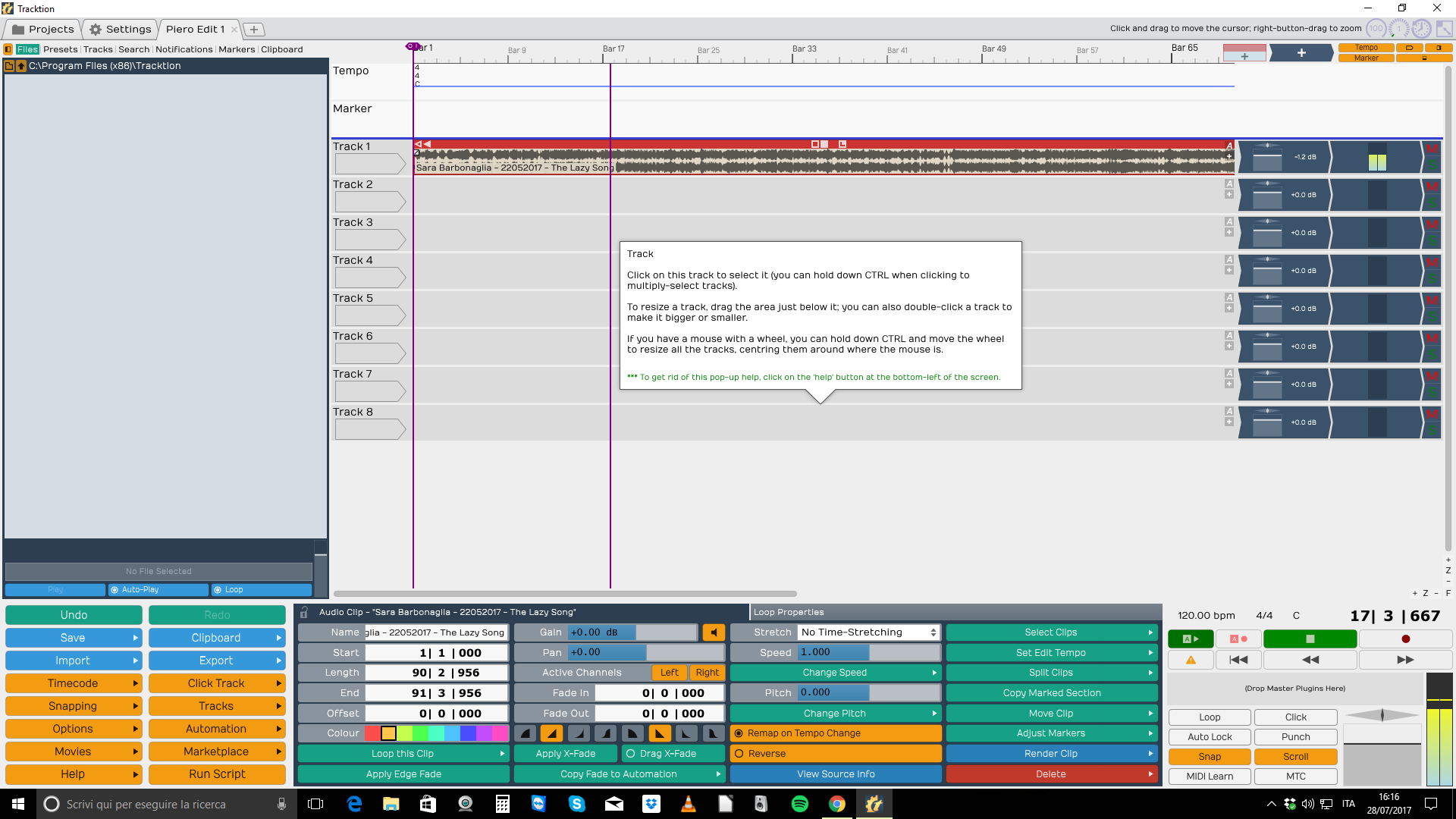The image size is (1456, 819).
Task: Enable the Loop toggle in transport
Action: click(1210, 717)
